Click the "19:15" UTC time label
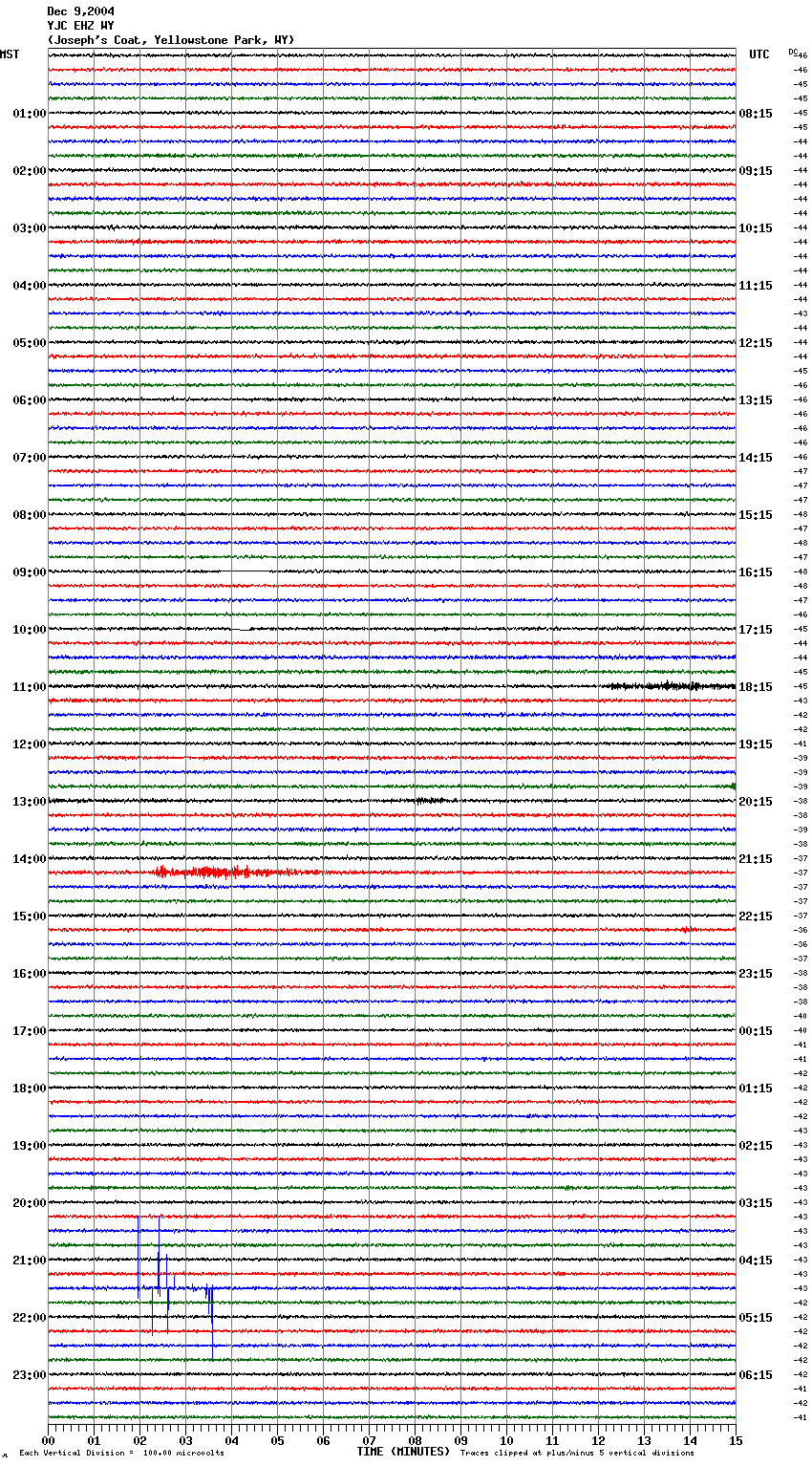This screenshot has height=1466, width=812. (756, 744)
